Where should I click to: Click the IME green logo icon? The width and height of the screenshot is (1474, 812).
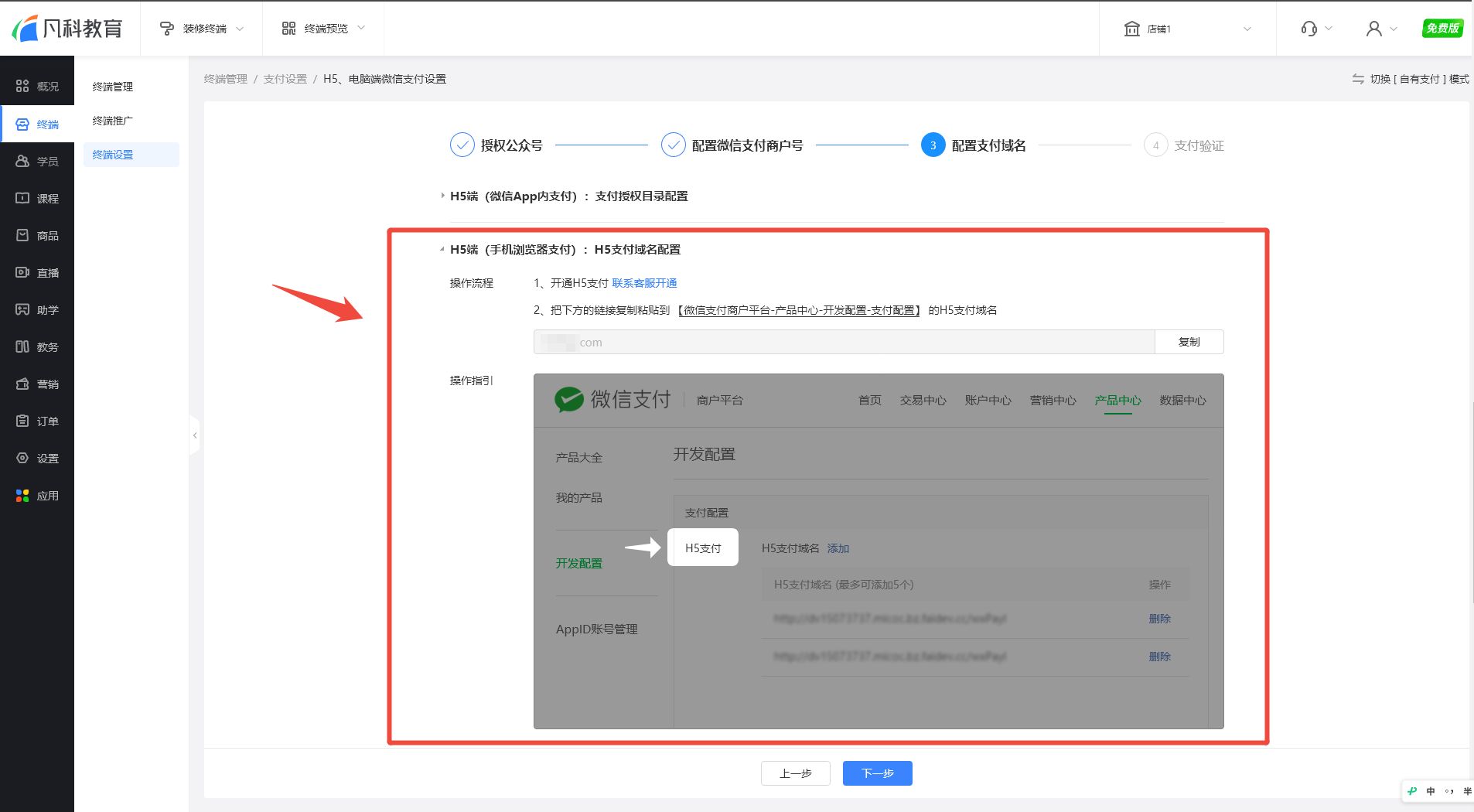pos(1413,791)
